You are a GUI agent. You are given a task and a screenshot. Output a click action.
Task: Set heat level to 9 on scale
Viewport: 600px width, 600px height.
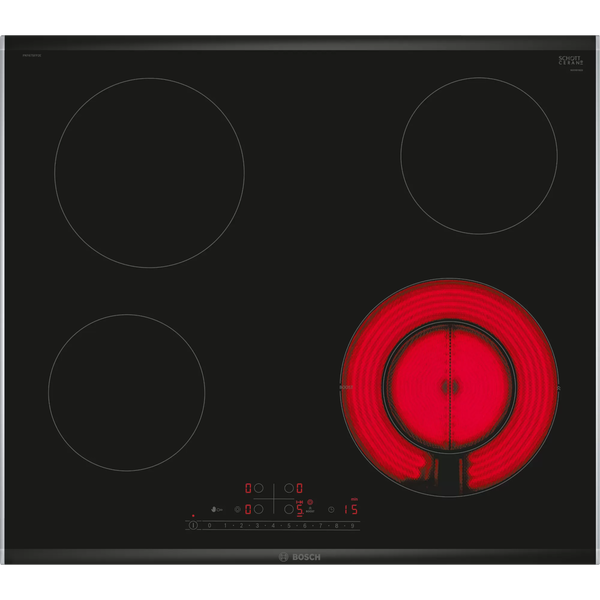pos(352,525)
